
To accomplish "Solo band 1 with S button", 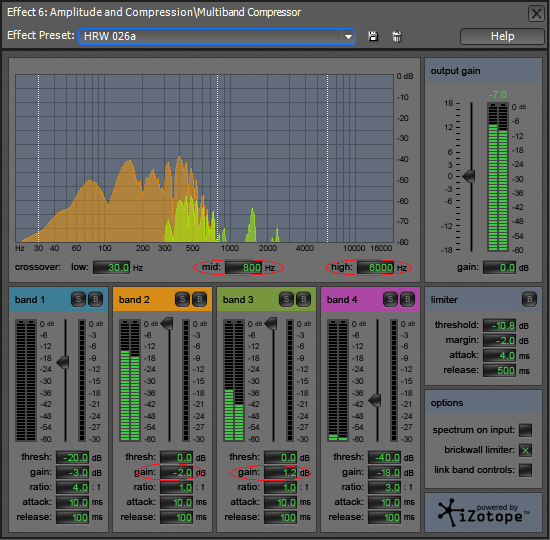I will pyautogui.click(x=78, y=299).
